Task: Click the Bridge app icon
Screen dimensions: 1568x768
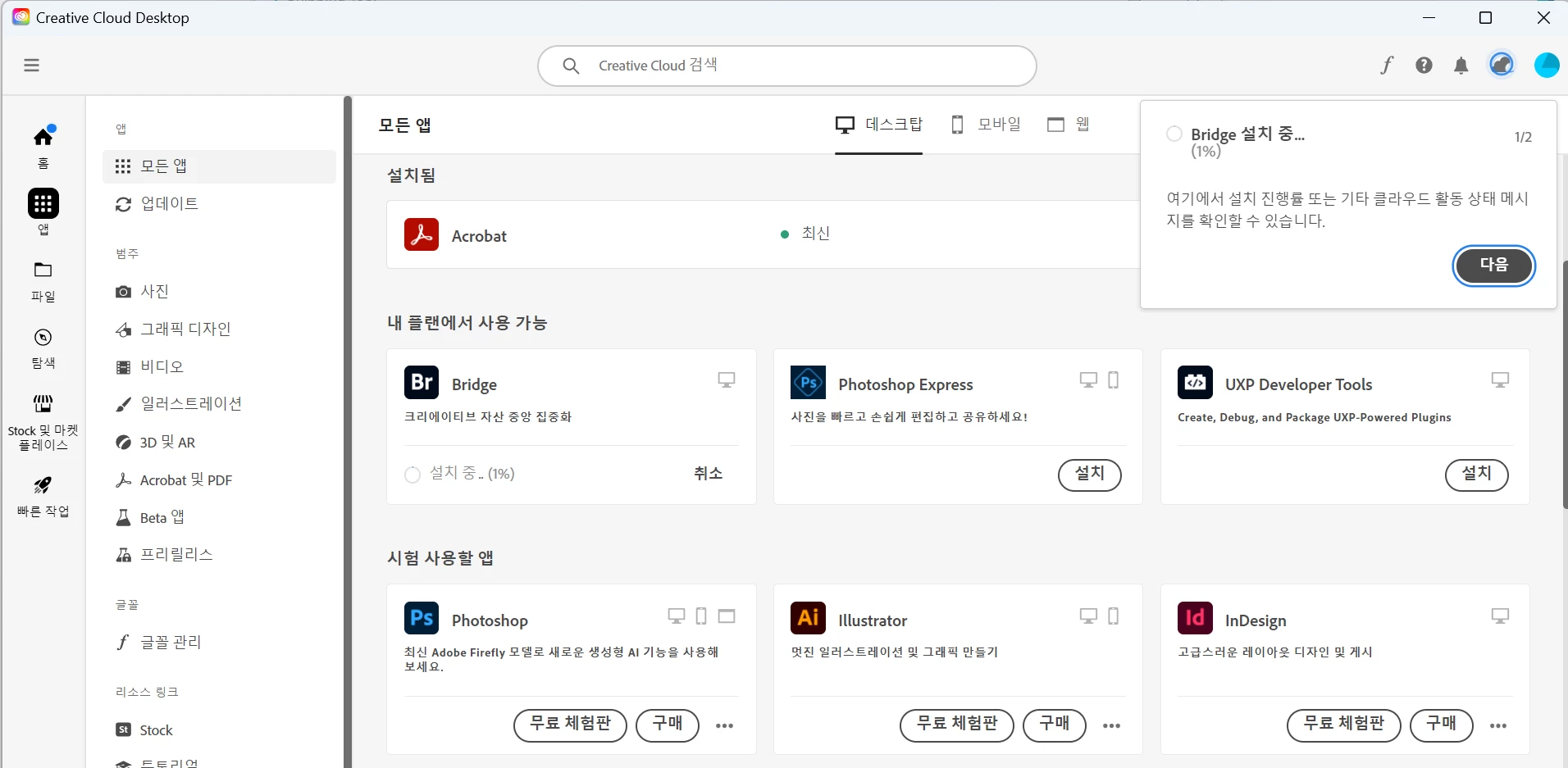Action: (x=422, y=382)
